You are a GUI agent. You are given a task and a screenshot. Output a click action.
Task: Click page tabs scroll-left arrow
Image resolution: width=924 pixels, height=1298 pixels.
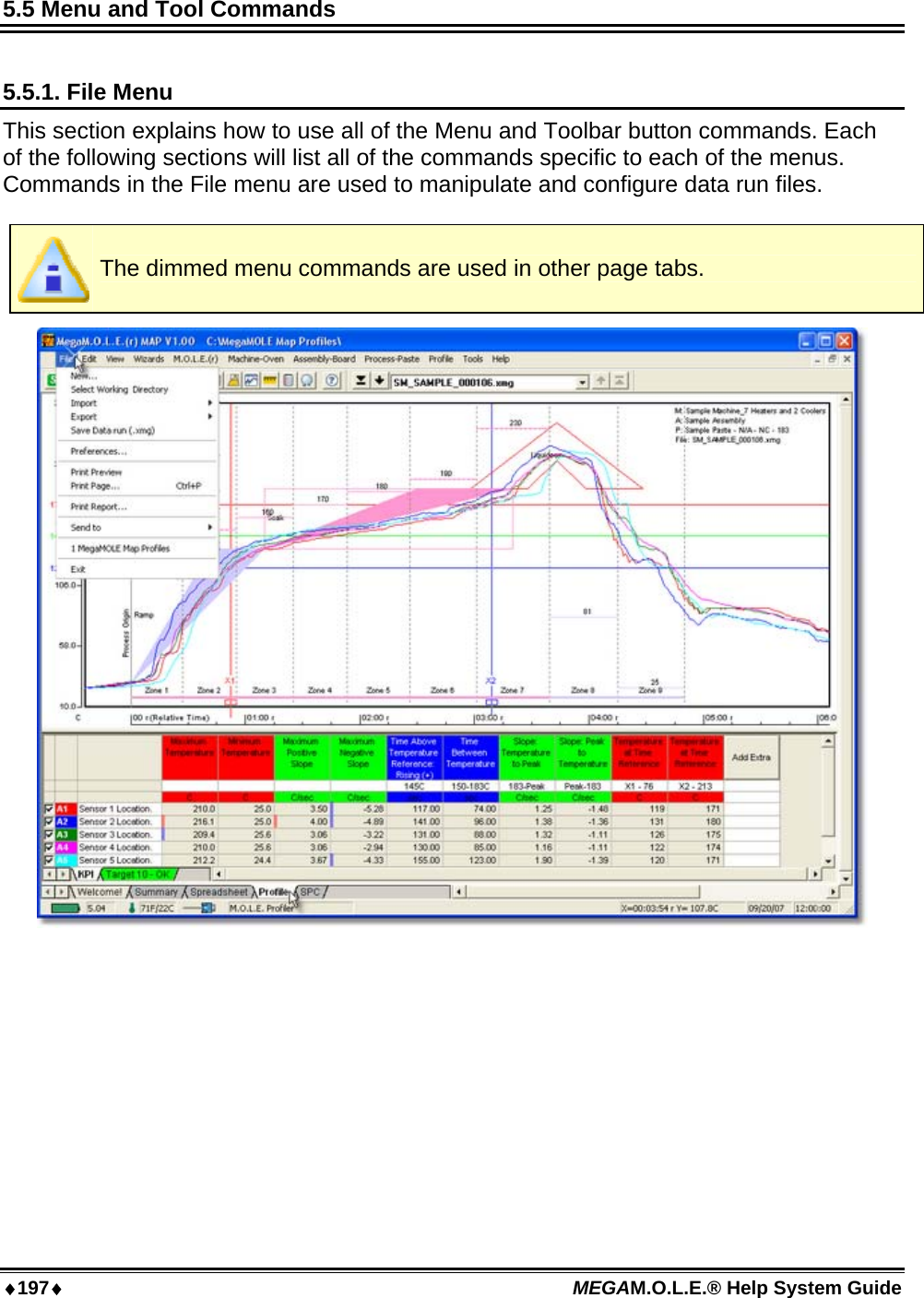(48, 892)
